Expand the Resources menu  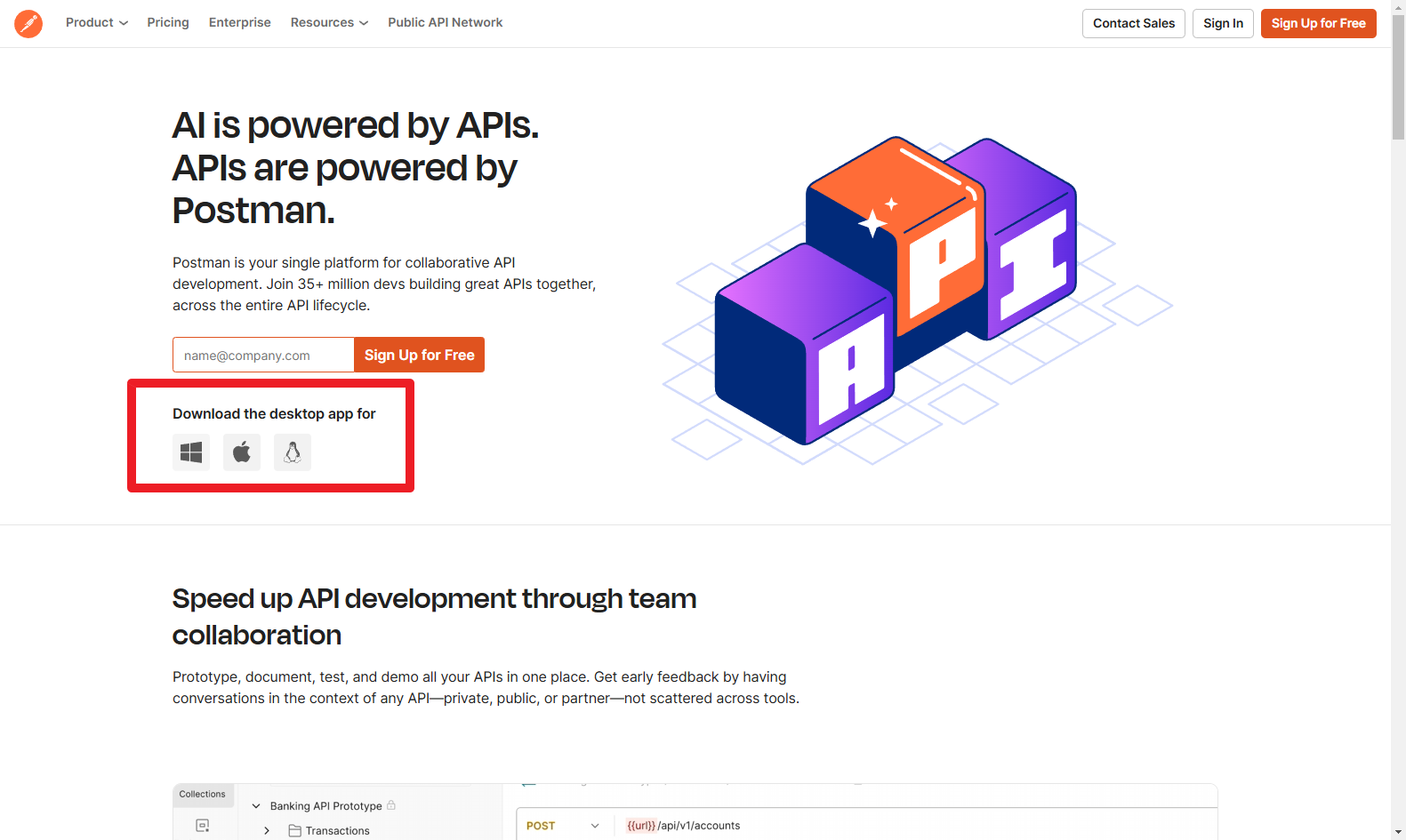(329, 22)
